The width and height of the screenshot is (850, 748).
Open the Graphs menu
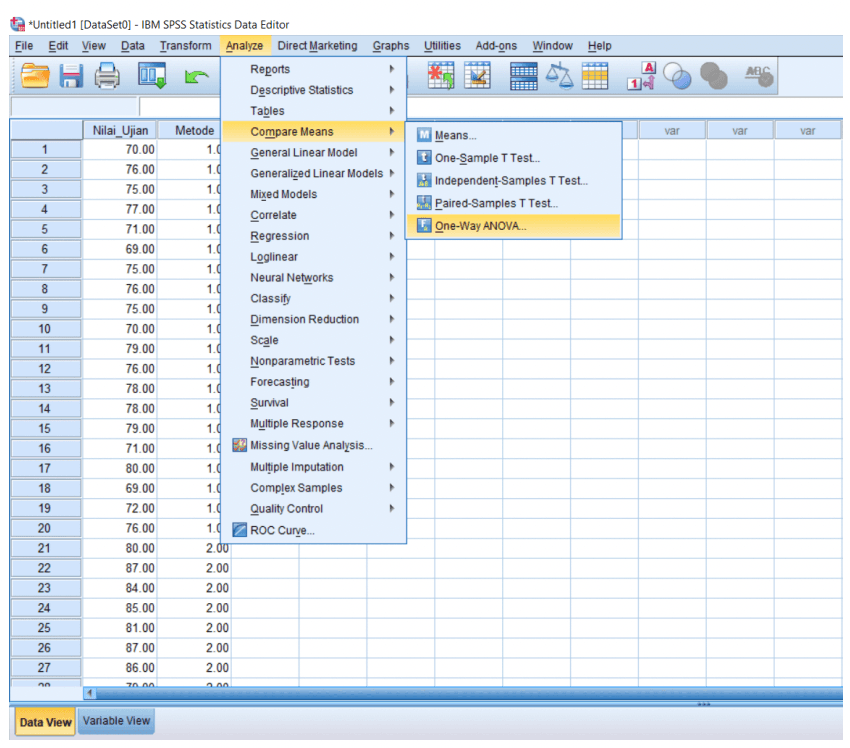391,46
